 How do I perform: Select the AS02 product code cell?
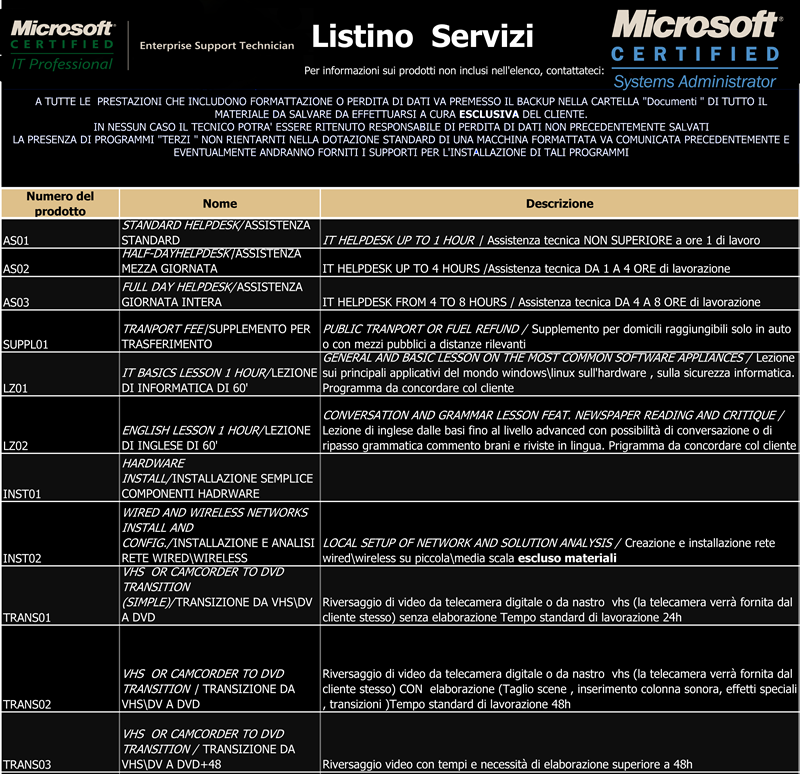[x=60, y=262]
